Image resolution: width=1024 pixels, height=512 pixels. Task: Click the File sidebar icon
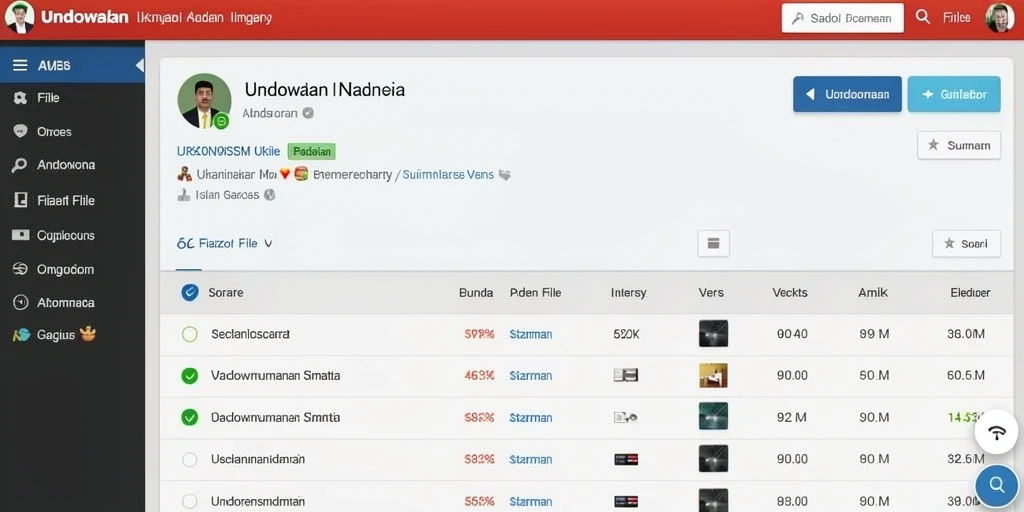point(20,98)
